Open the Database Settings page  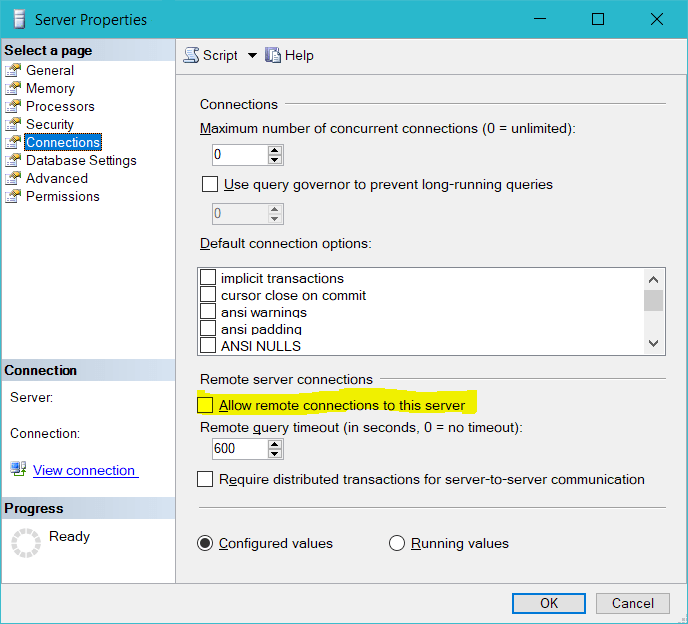[81, 160]
